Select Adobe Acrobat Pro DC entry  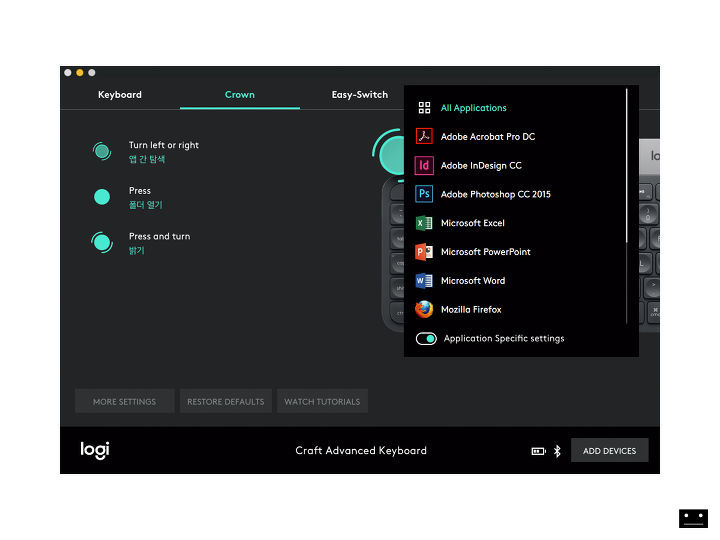tap(488, 137)
